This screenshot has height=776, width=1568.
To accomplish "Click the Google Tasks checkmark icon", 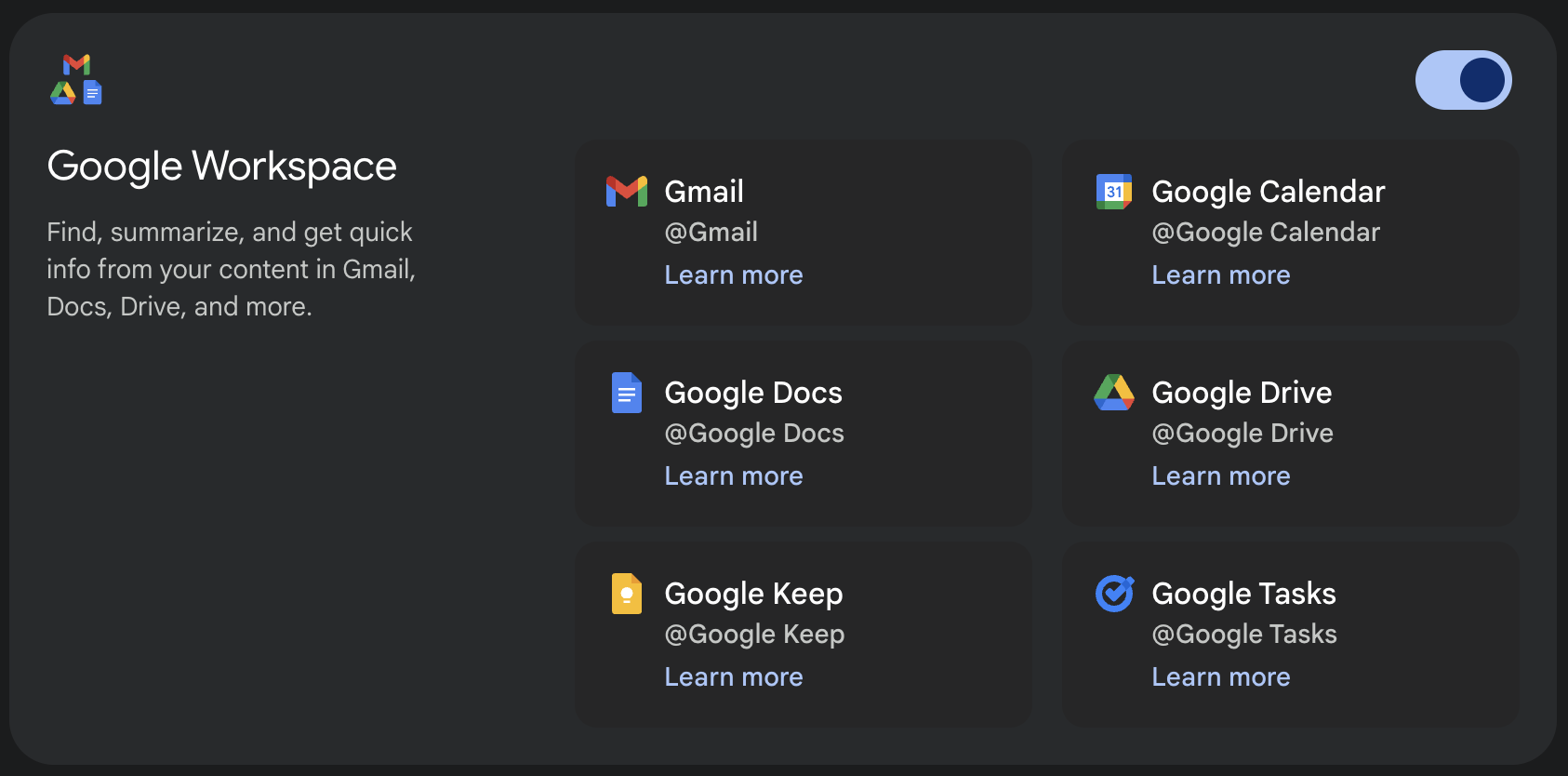I will (1114, 594).
